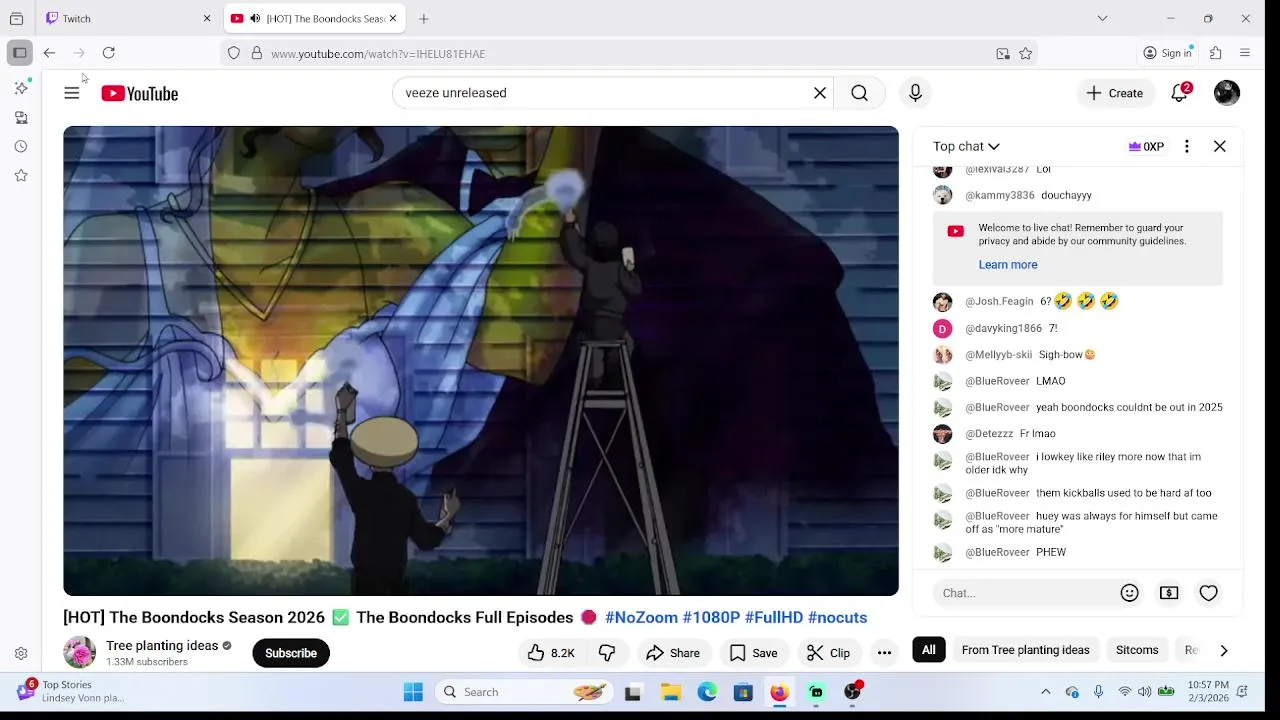
Task: Open emoji picker in chat box
Action: tap(1130, 593)
